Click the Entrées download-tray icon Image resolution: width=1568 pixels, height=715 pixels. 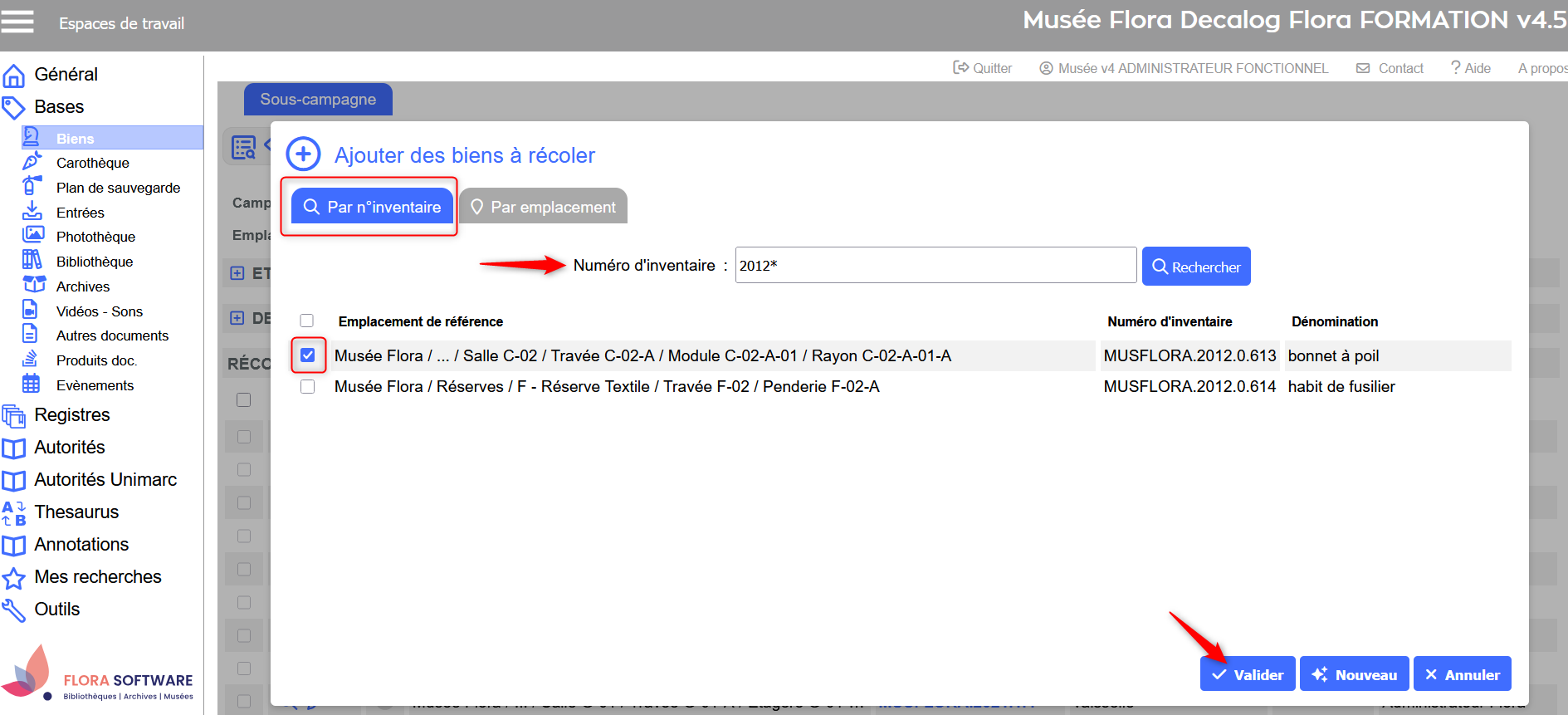coord(32,211)
